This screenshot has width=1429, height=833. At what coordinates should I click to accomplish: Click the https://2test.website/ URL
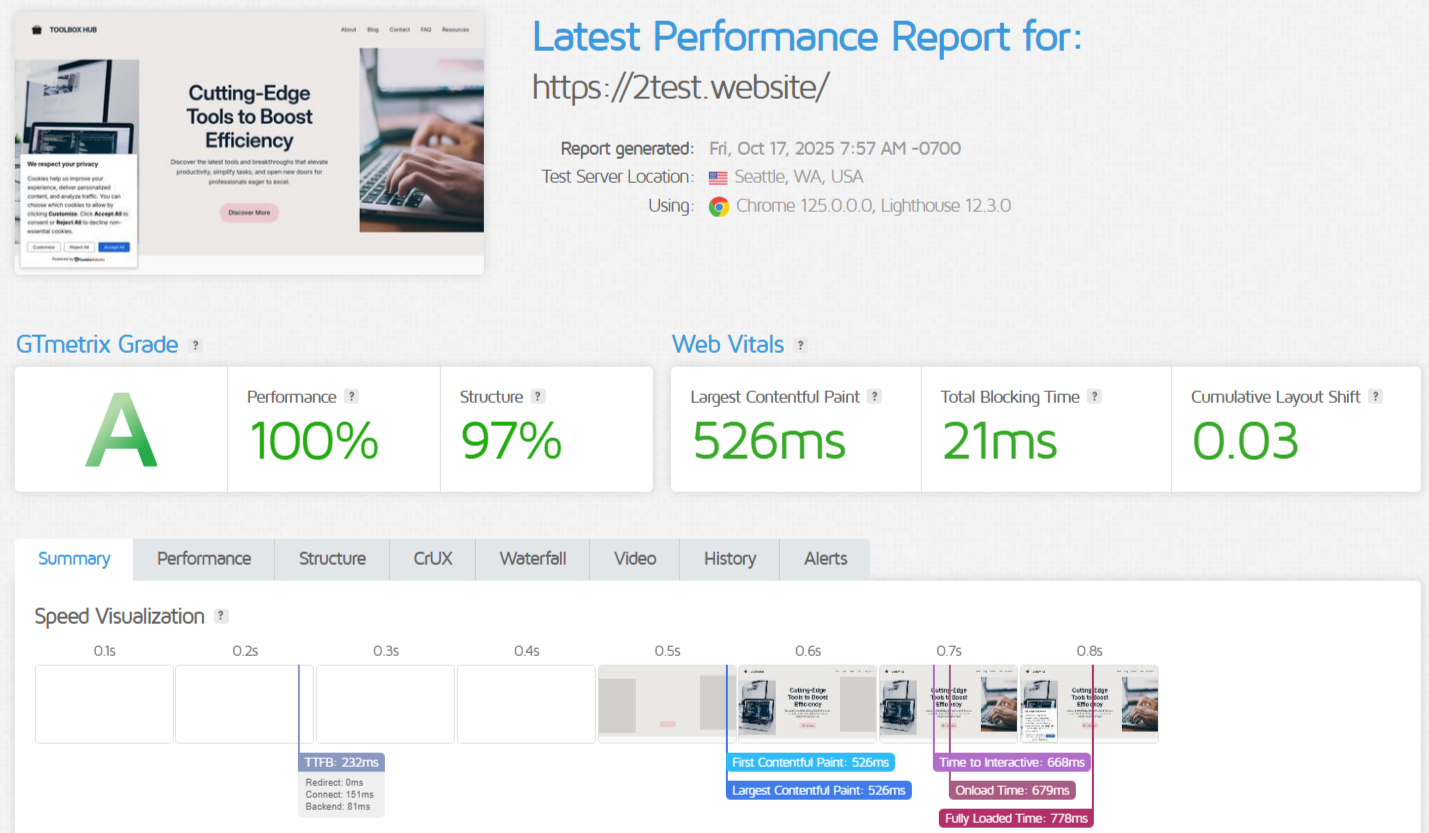681,88
